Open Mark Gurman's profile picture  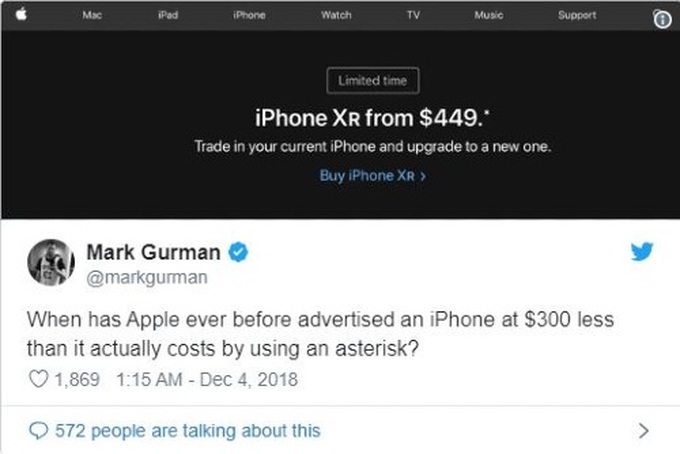(51, 262)
